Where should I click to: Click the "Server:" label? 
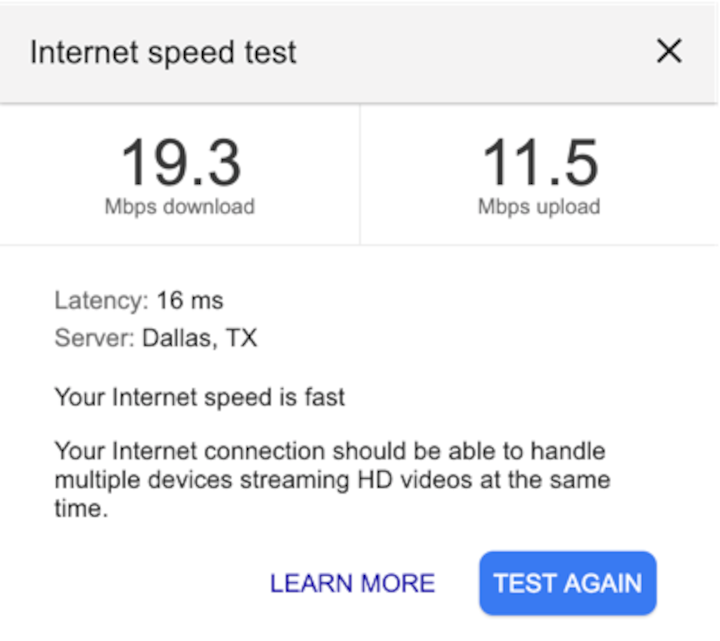click(94, 338)
